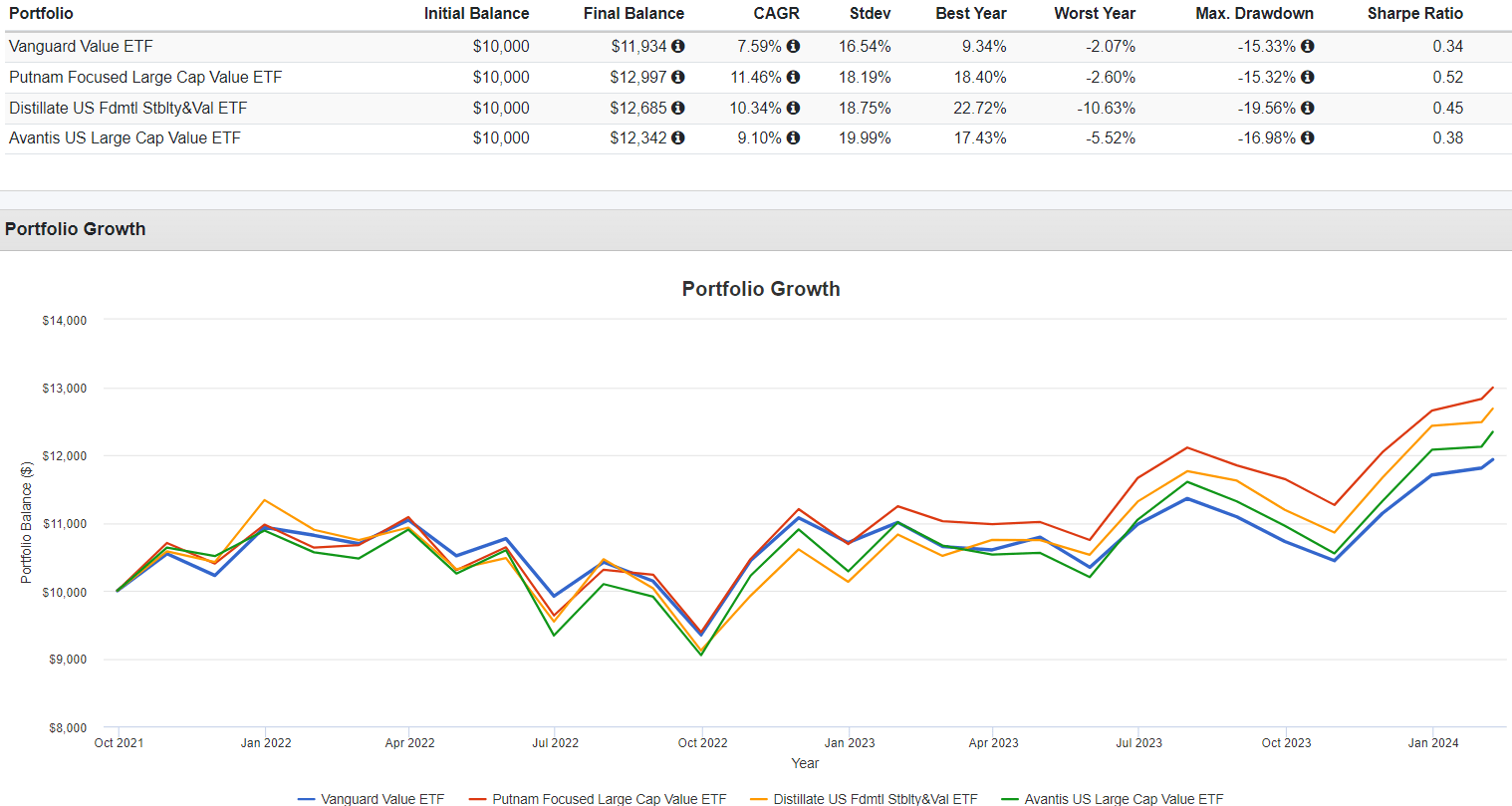Click info icon beside Vanguard 7.59% CAGR
1512x806 pixels.
click(x=793, y=46)
